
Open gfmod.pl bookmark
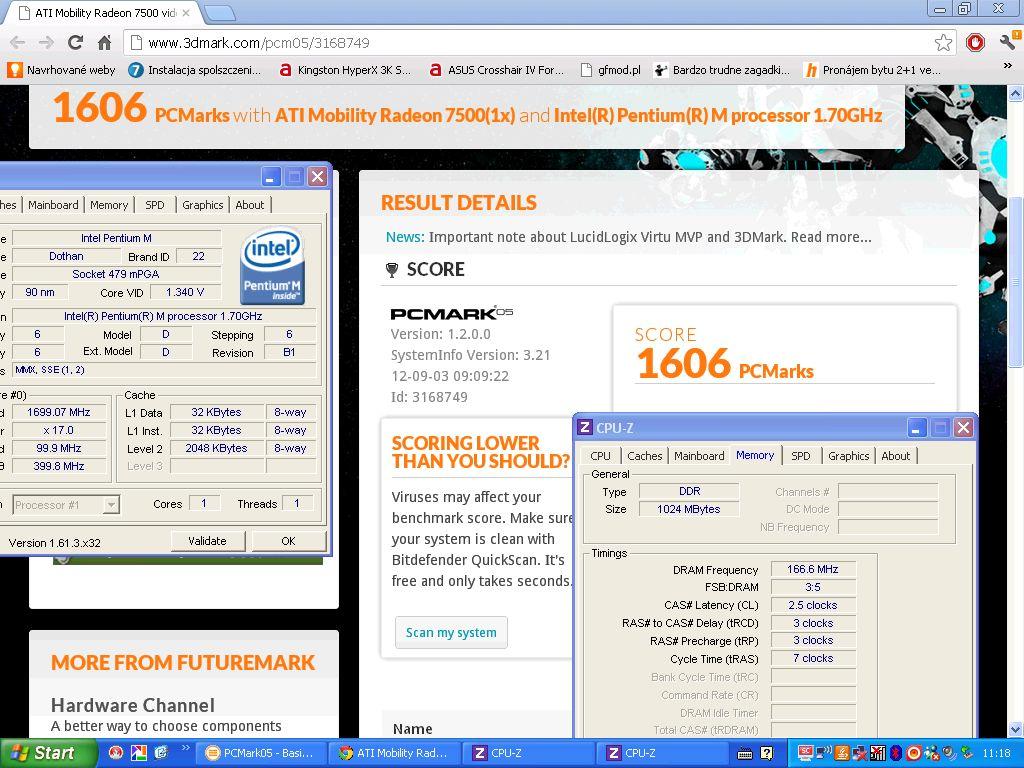(x=611, y=70)
